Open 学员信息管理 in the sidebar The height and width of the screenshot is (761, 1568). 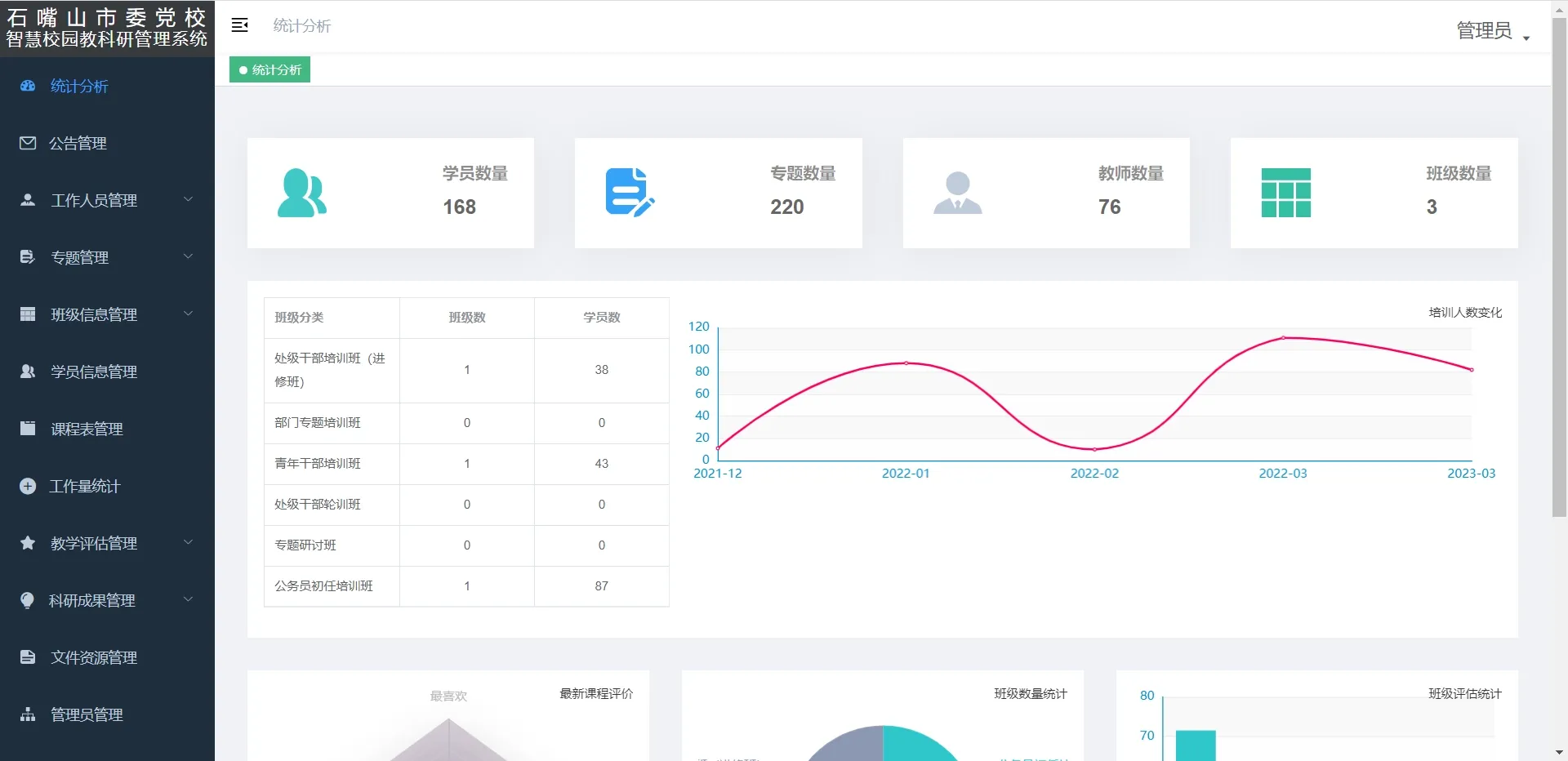point(93,372)
